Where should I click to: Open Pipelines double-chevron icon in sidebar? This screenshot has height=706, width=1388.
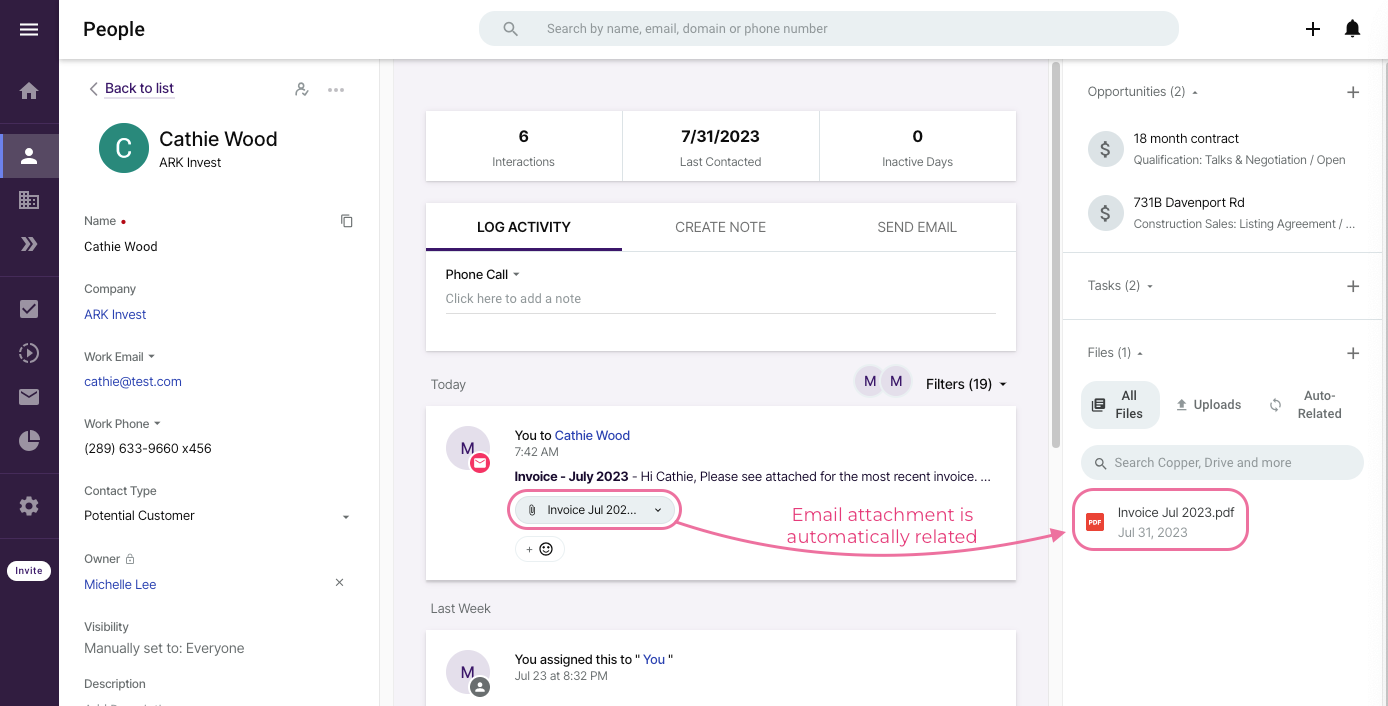click(x=29, y=244)
